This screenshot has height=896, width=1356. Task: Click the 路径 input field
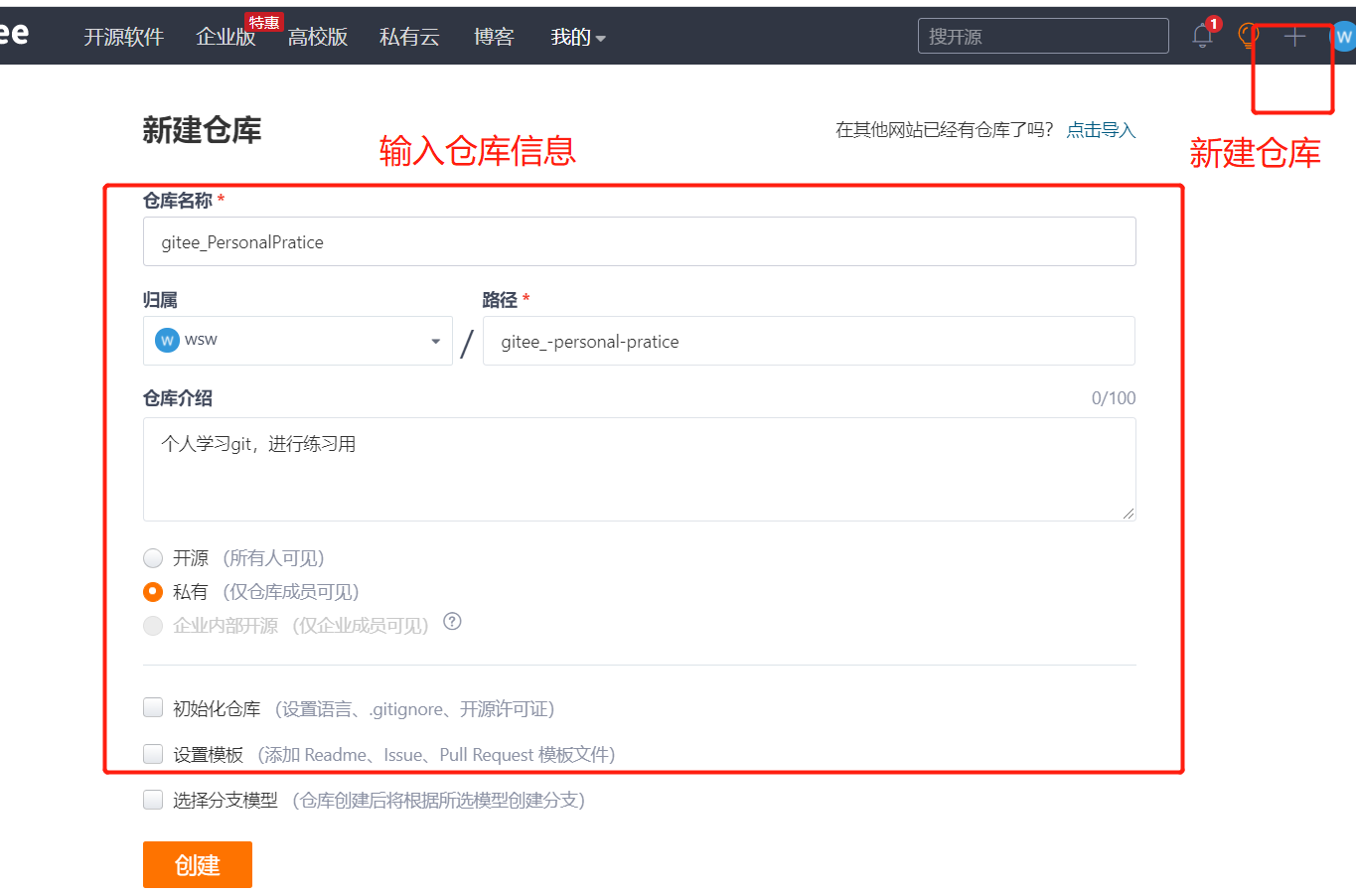tap(809, 341)
